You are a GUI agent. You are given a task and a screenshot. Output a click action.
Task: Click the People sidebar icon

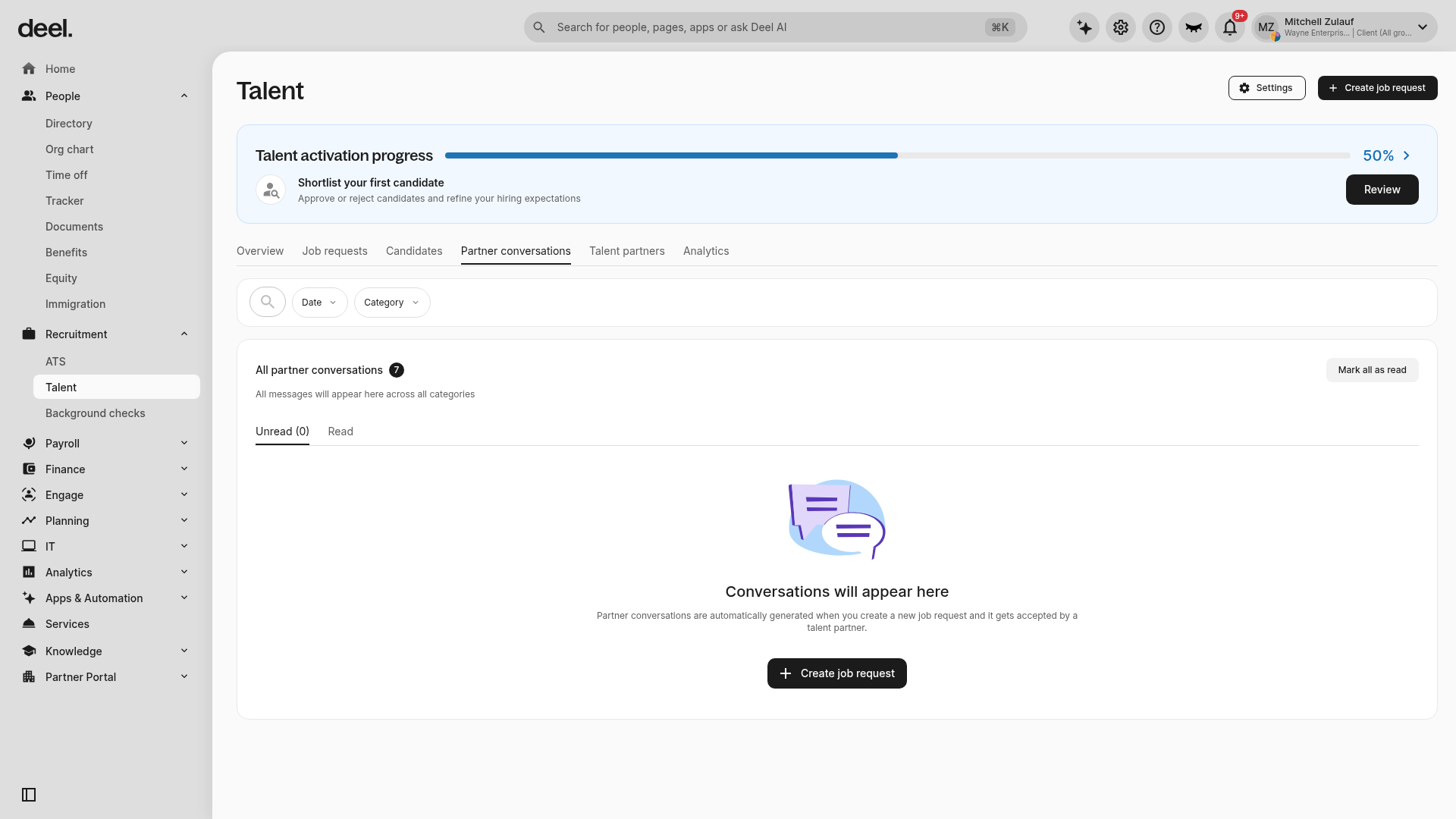coord(29,96)
